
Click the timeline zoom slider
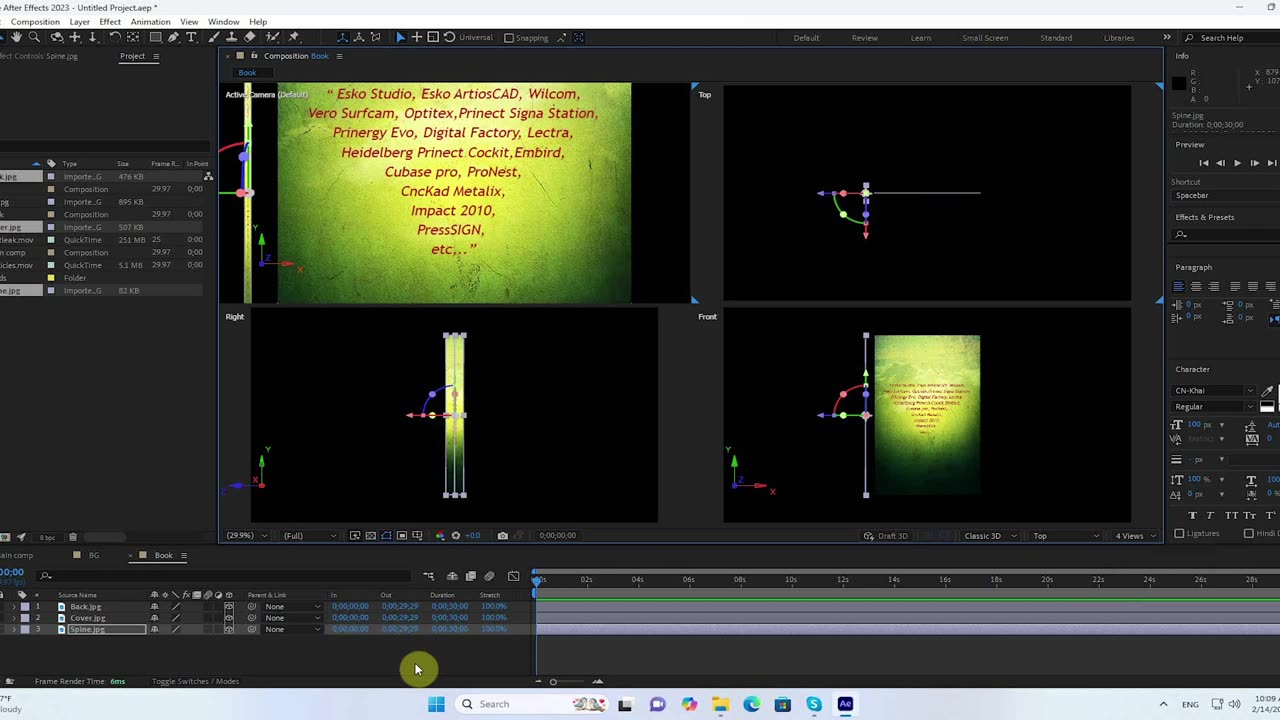(553, 682)
